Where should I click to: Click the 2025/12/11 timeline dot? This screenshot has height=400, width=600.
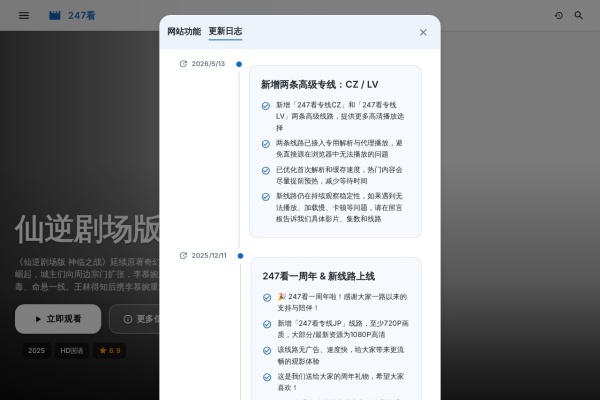(240, 256)
